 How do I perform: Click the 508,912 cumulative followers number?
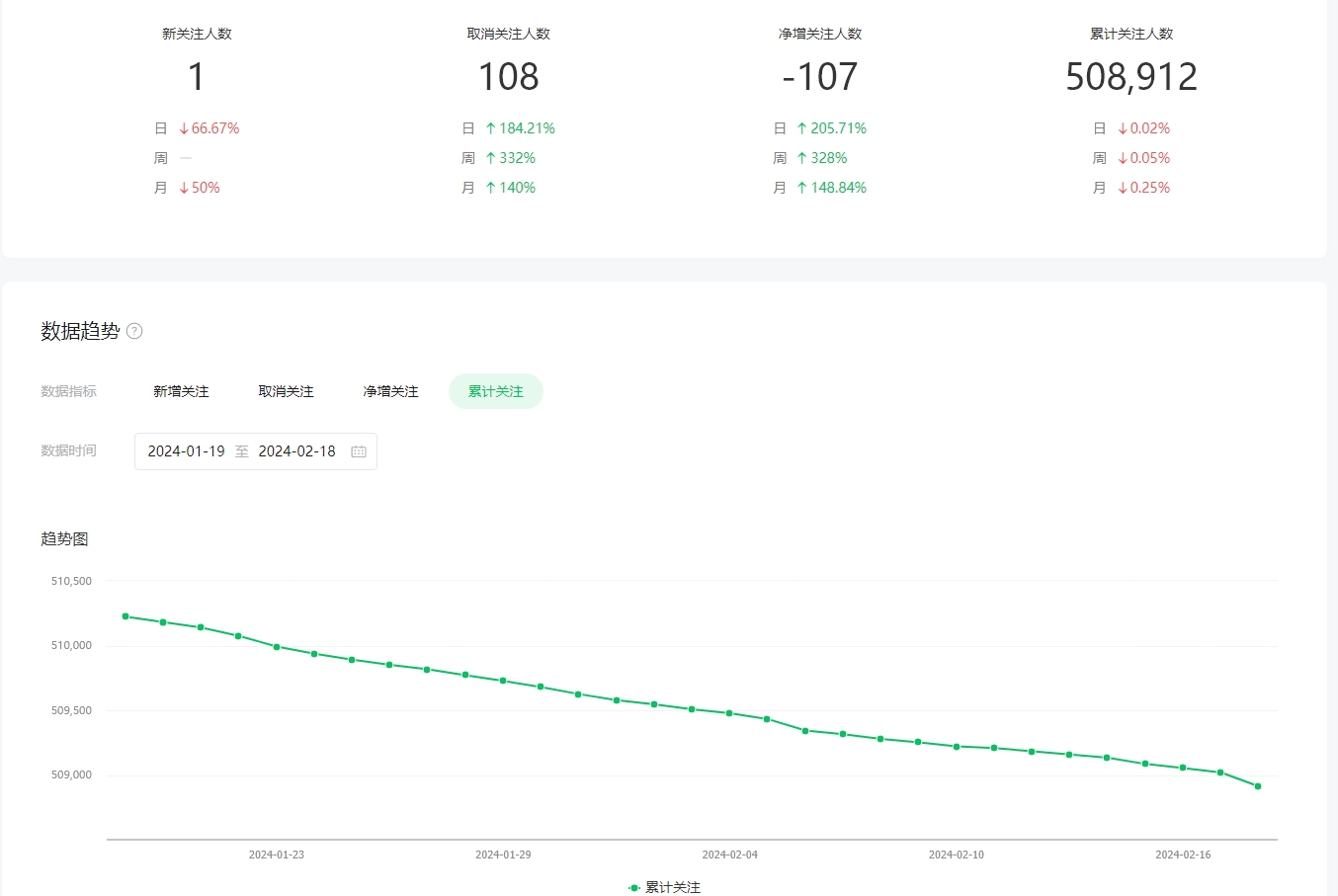pos(1130,77)
